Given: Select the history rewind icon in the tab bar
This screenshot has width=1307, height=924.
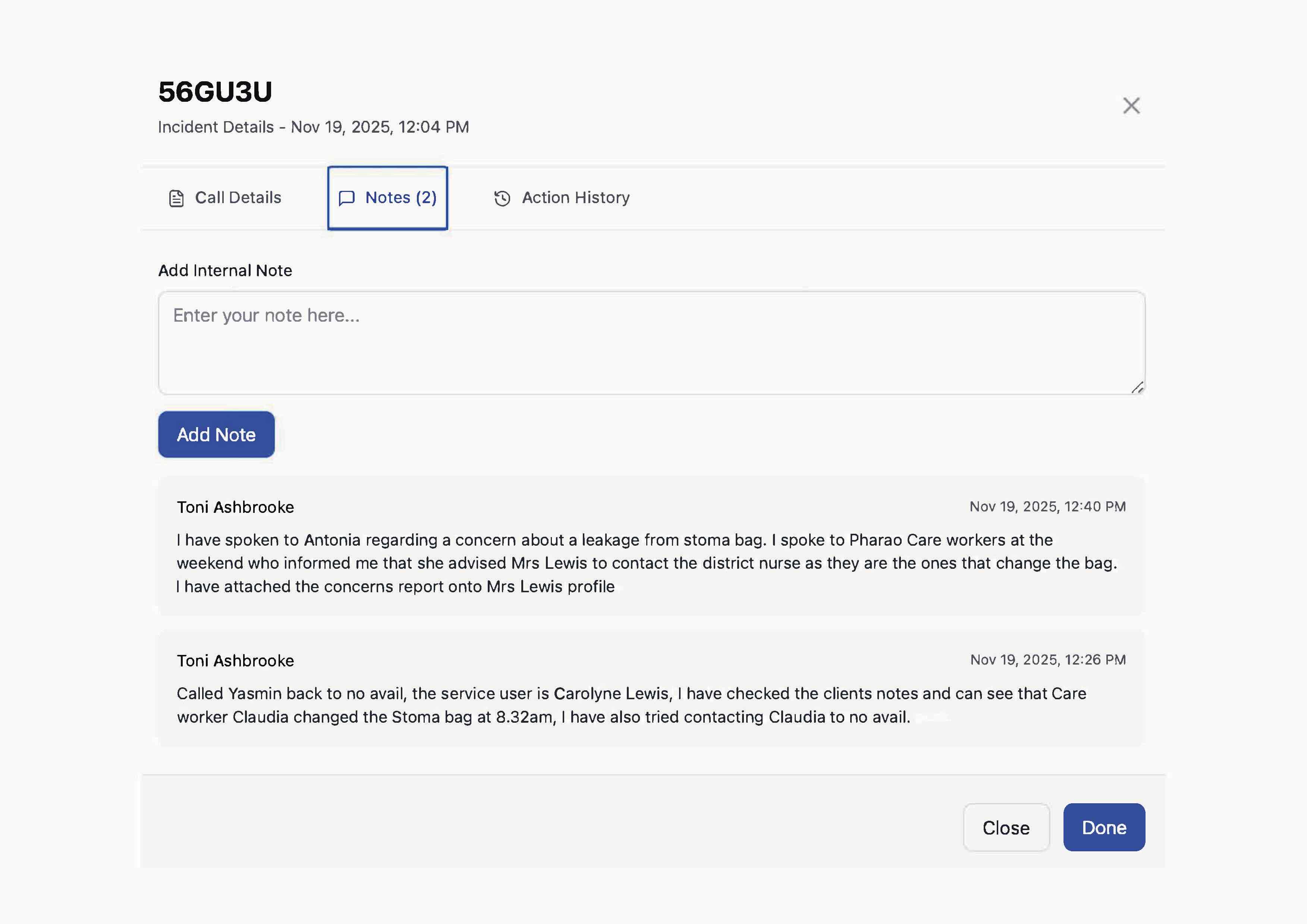Looking at the screenshot, I should pos(502,198).
